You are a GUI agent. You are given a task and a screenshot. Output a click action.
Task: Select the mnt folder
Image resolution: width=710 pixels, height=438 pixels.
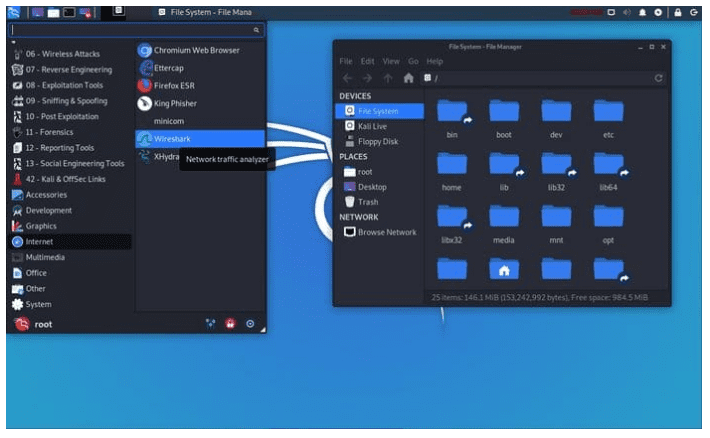pos(556,225)
